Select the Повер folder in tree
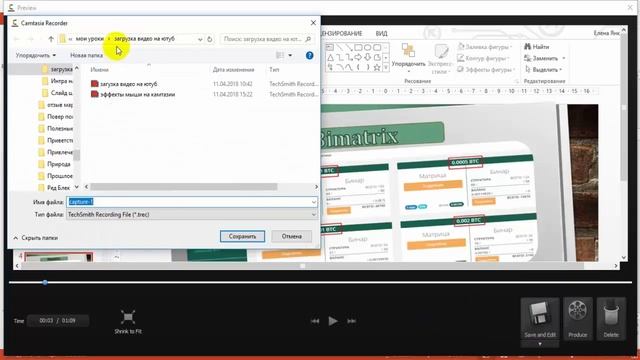 [x=55, y=117]
